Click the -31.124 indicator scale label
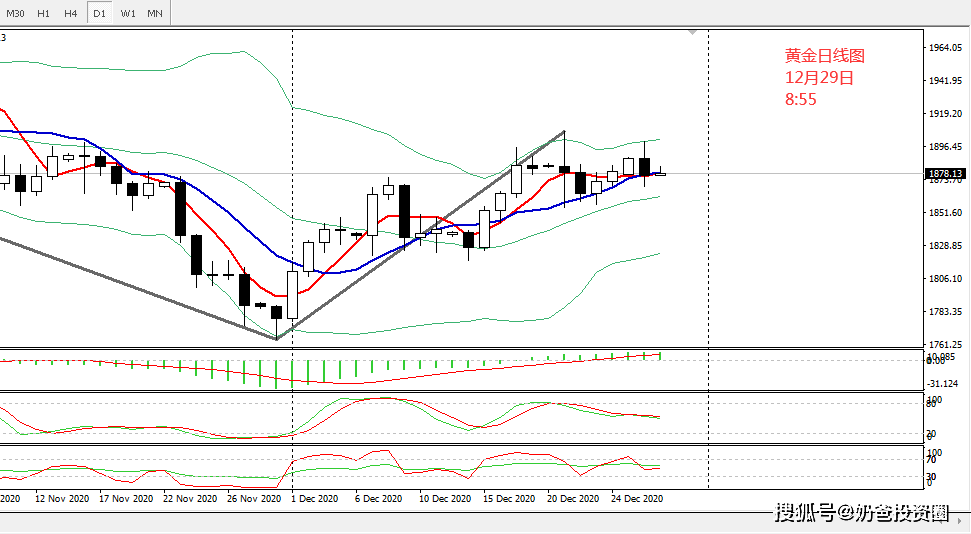 pyautogui.click(x=943, y=383)
